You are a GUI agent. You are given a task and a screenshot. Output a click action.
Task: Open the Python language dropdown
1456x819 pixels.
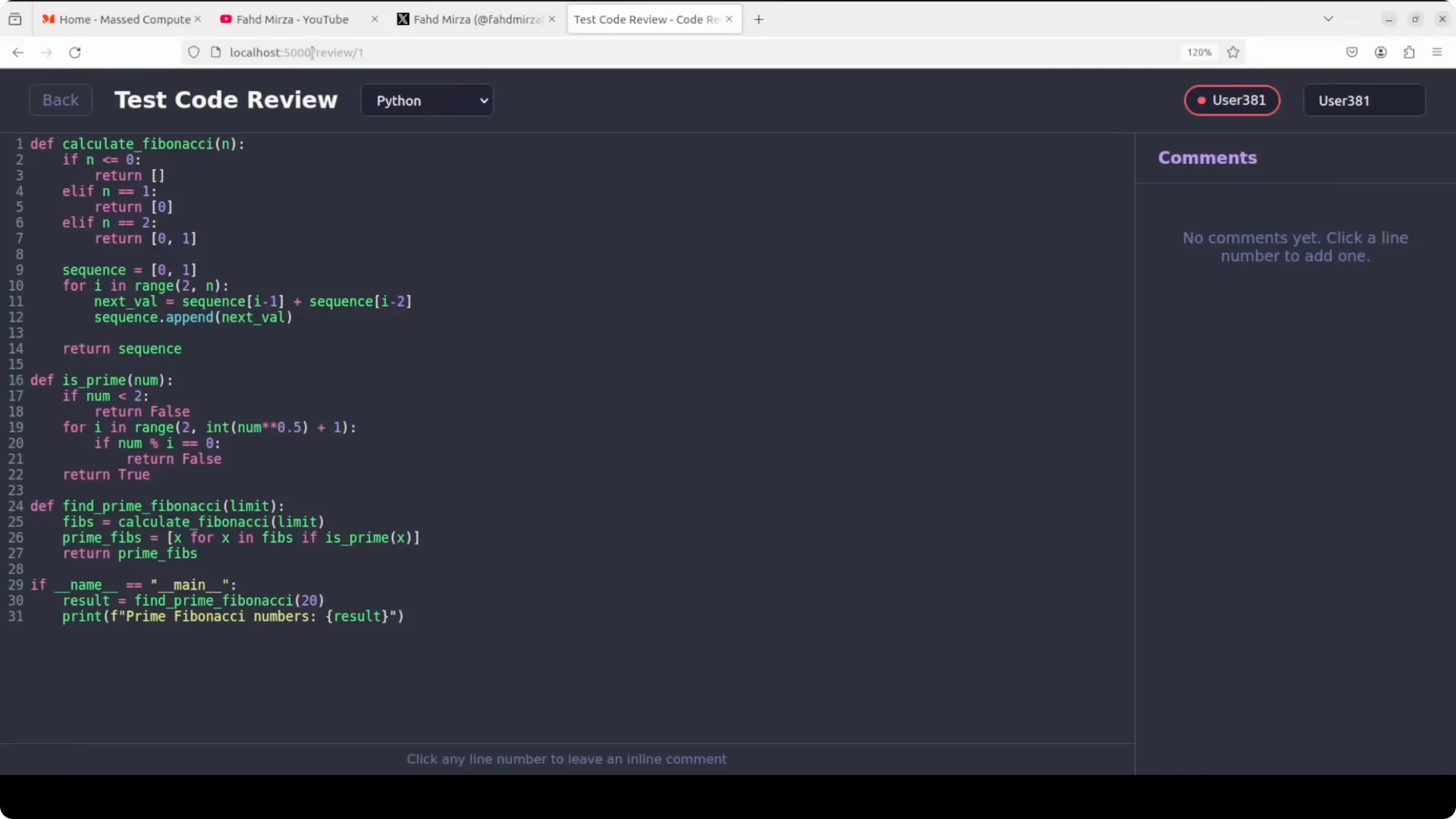427,100
